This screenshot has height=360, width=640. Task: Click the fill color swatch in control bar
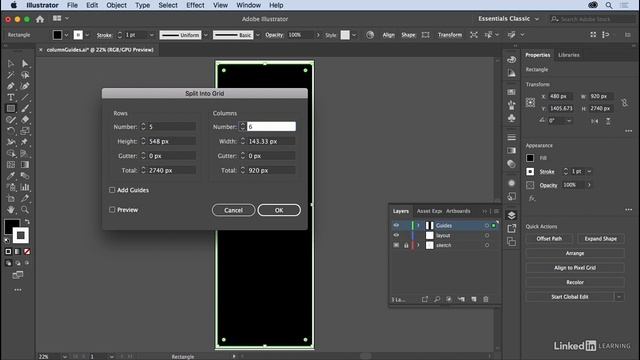point(57,35)
